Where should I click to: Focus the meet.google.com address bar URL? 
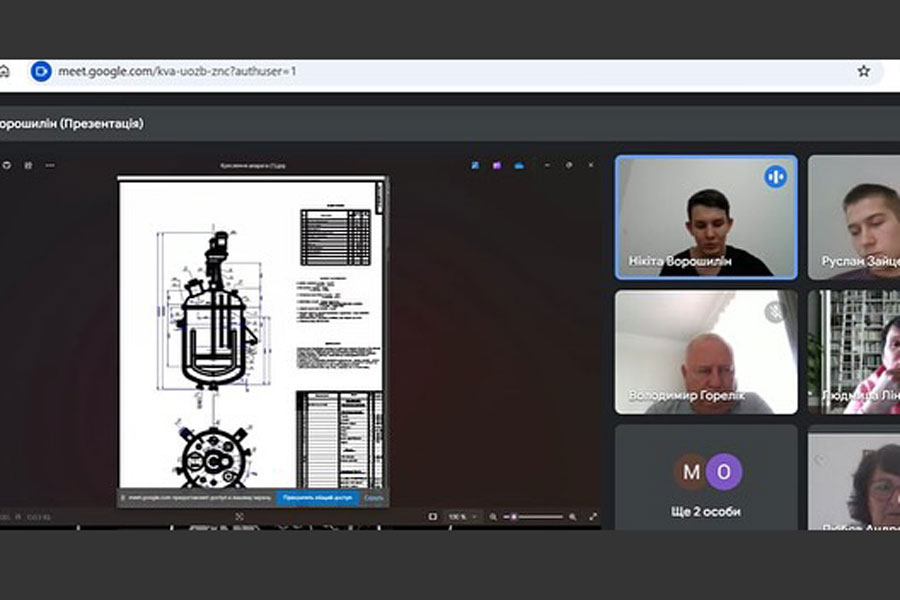pos(177,71)
